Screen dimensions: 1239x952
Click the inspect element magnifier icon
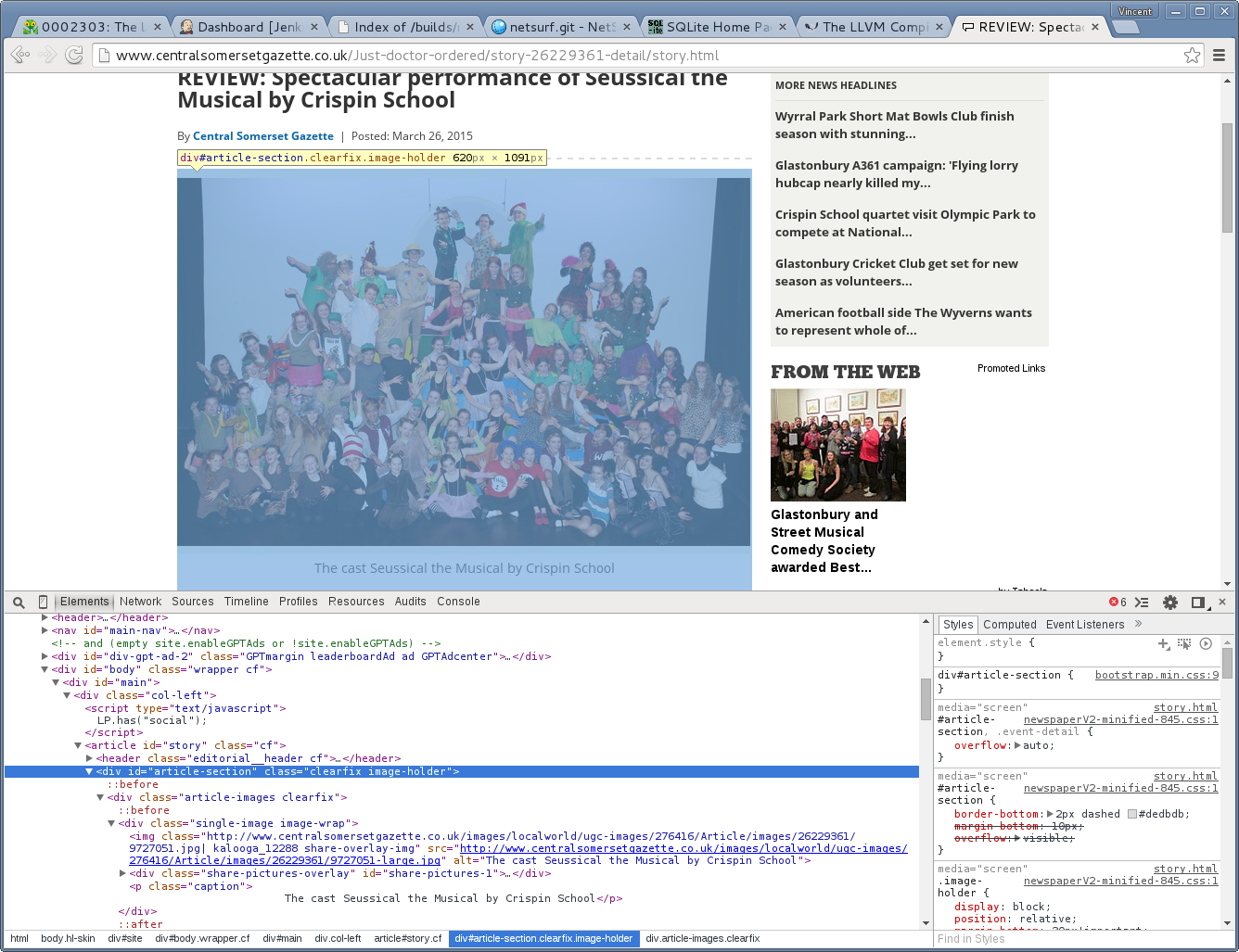point(19,603)
